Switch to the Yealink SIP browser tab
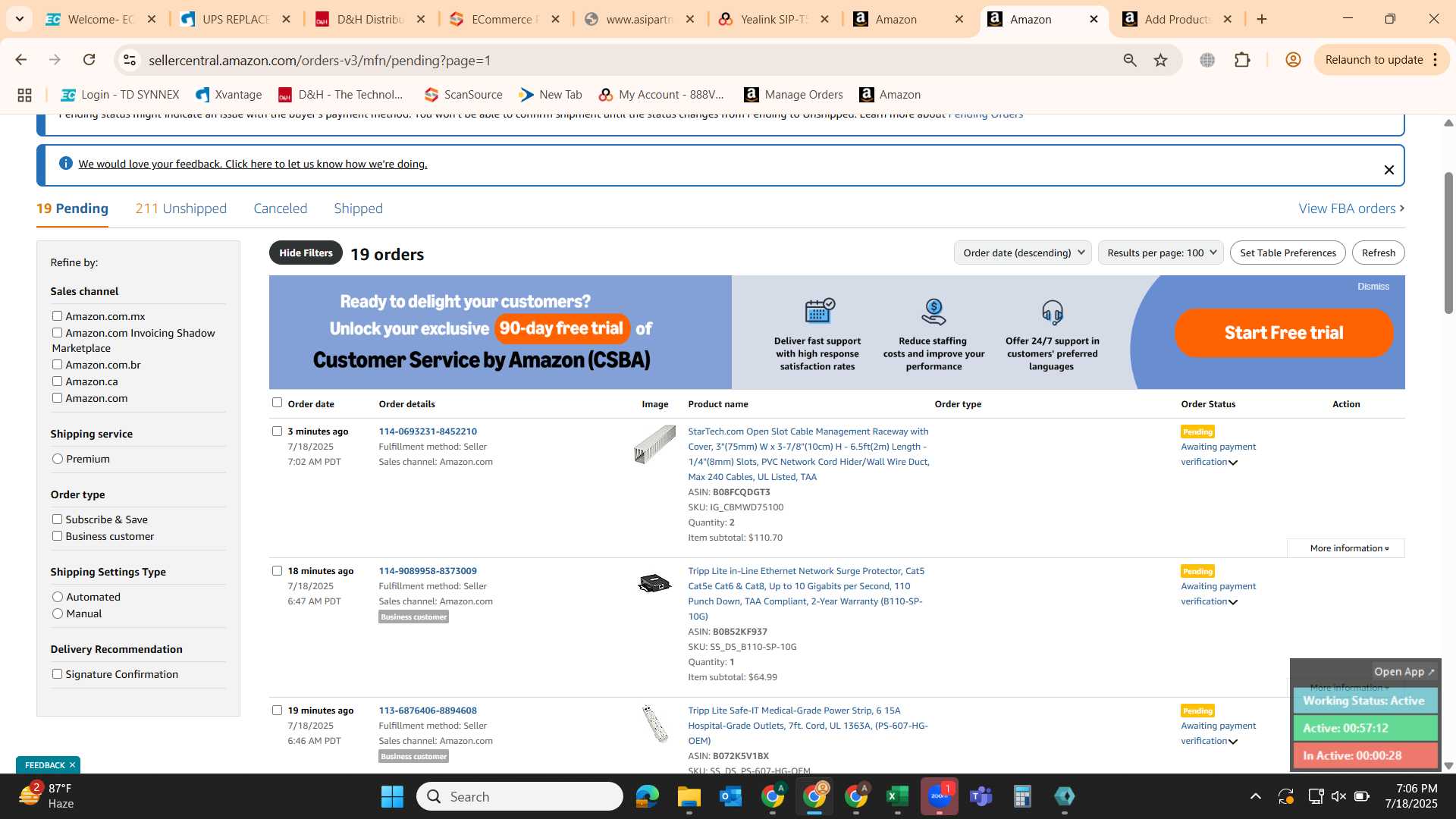The image size is (1456, 819). 775,19
